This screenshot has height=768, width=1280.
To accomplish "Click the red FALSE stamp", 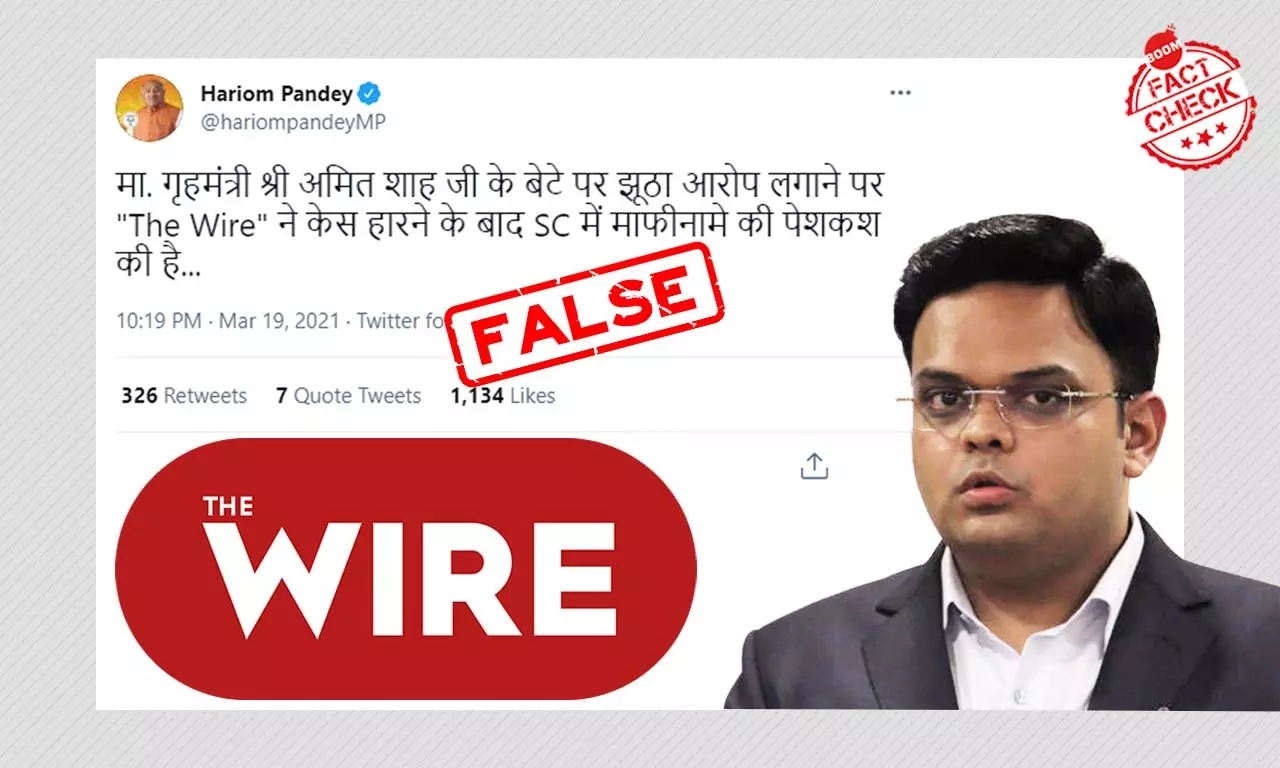I will [584, 300].
